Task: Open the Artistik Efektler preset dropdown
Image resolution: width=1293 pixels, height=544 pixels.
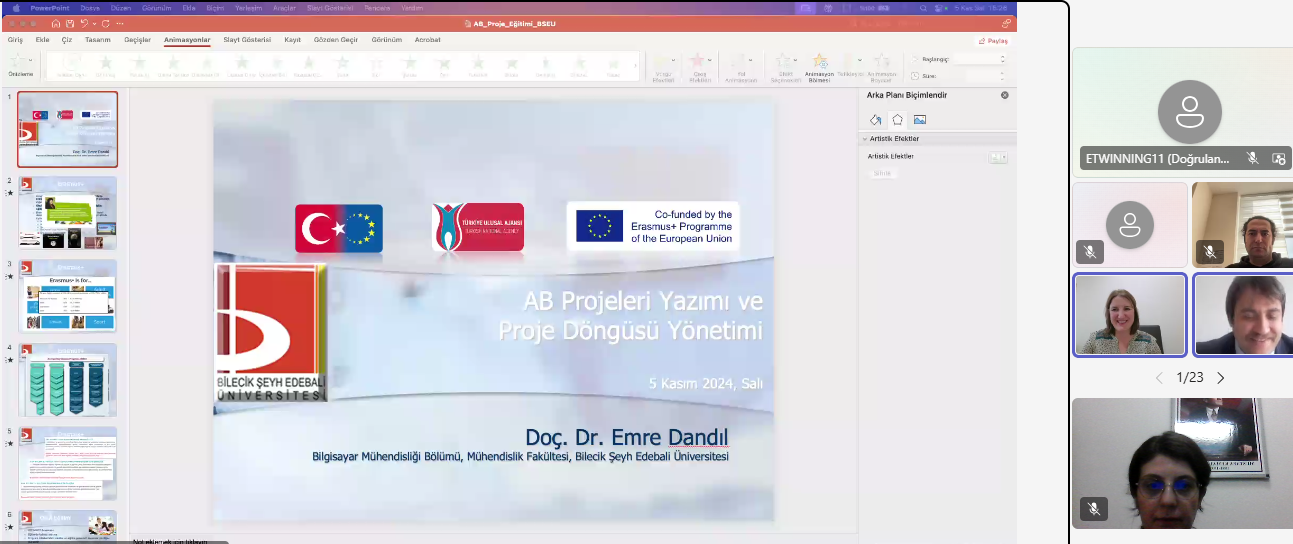Action: click(998, 157)
